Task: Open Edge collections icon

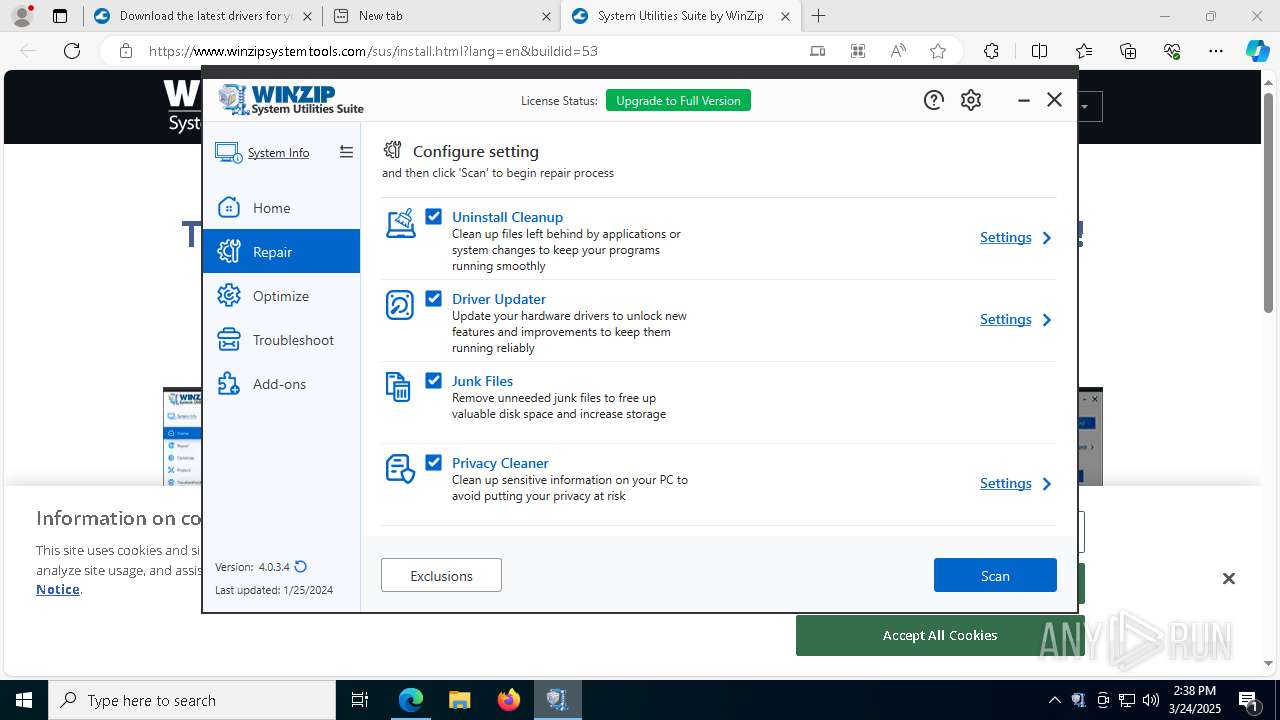Action: click(1128, 51)
